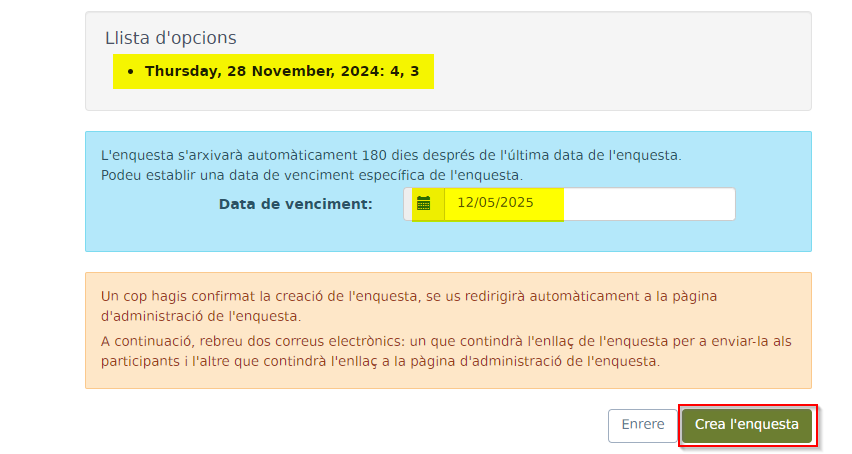Click 'd'administració de l'enquesta.' line in orange panel
This screenshot has height=454, width=852.
(x=201, y=316)
